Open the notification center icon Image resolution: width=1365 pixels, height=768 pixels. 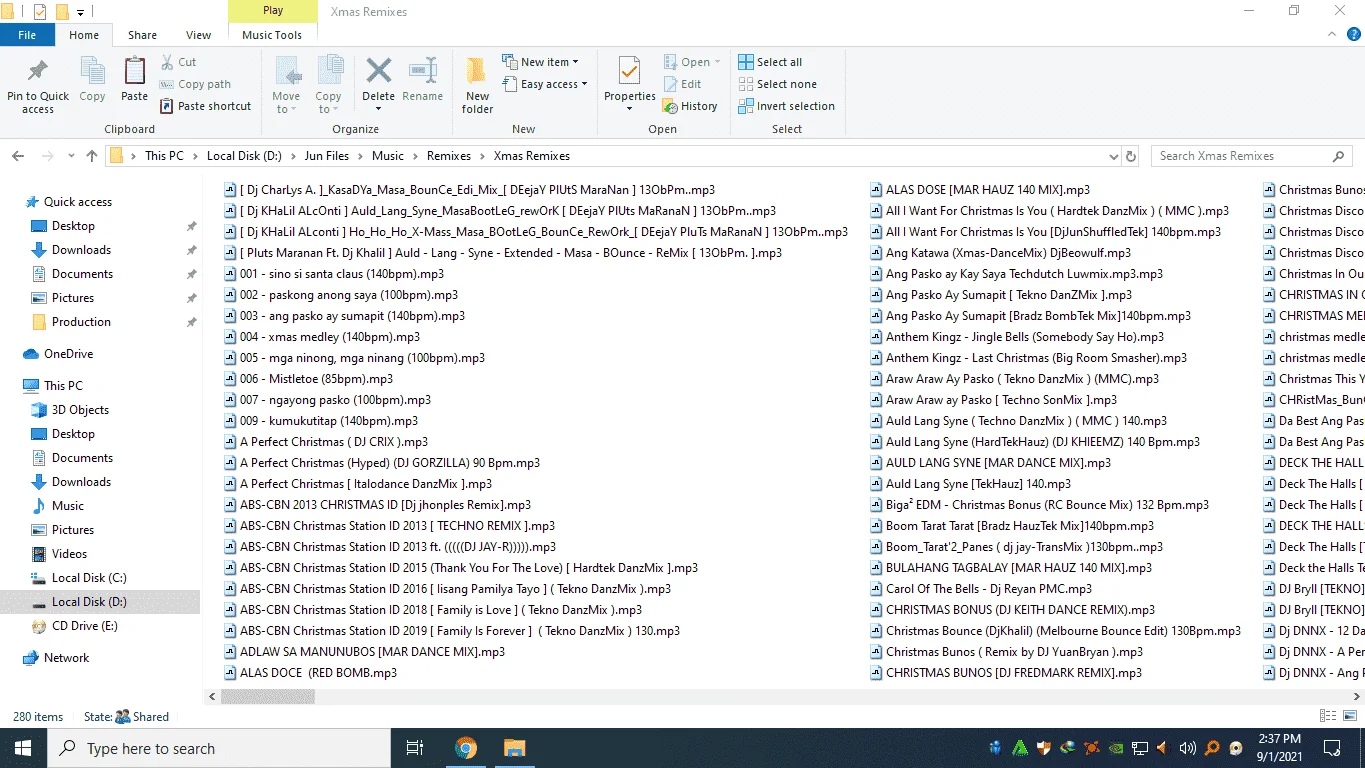click(x=1332, y=748)
